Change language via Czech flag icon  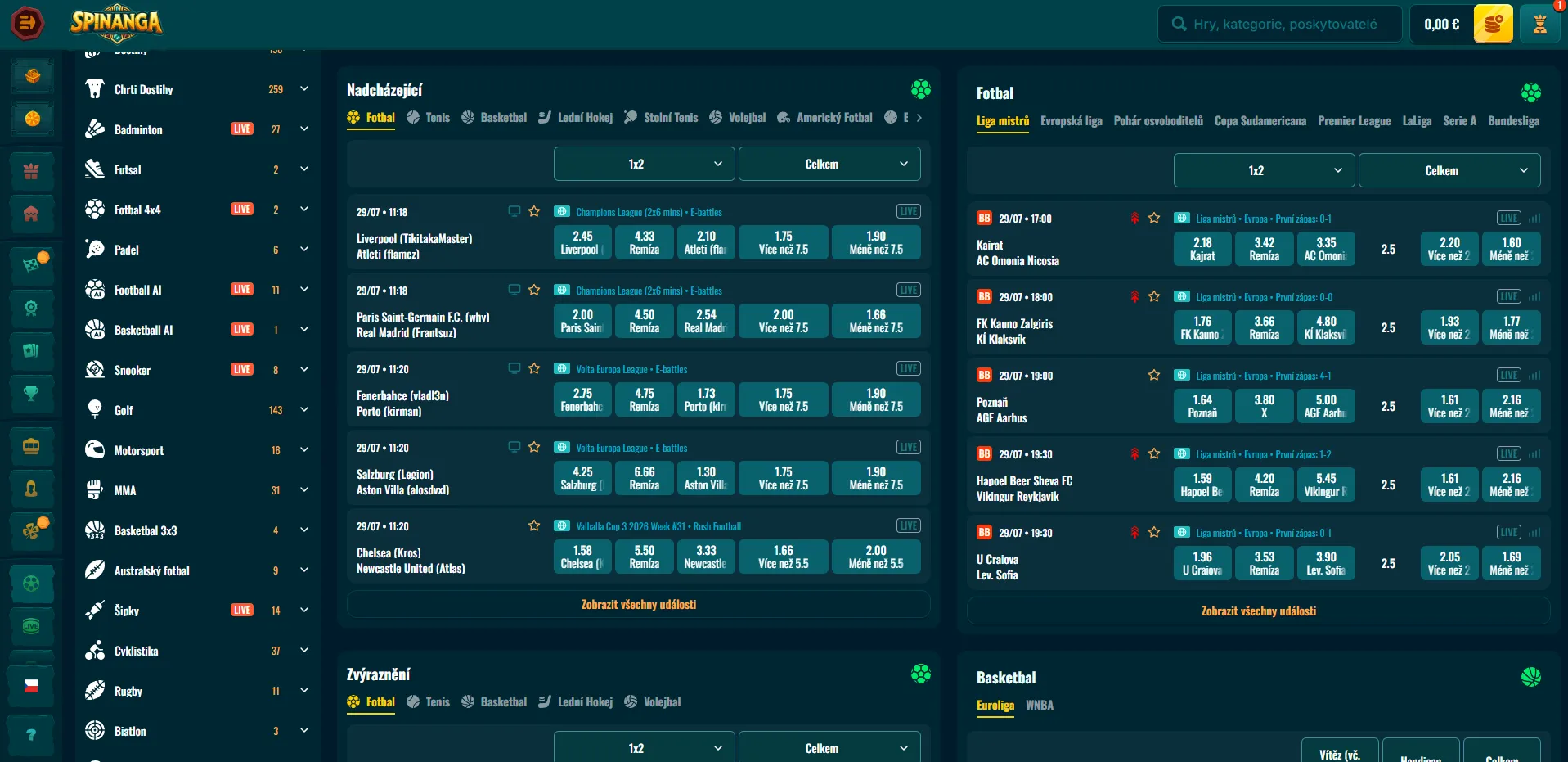click(x=31, y=686)
